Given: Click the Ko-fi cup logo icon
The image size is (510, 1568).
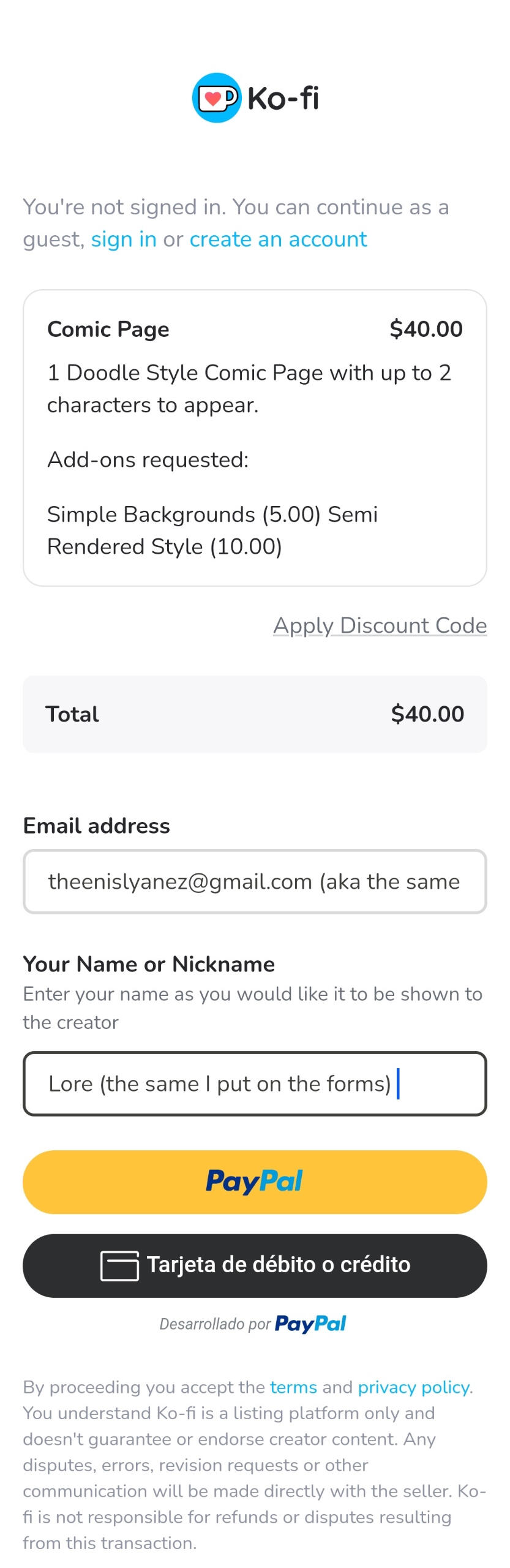Looking at the screenshot, I should pos(217,98).
